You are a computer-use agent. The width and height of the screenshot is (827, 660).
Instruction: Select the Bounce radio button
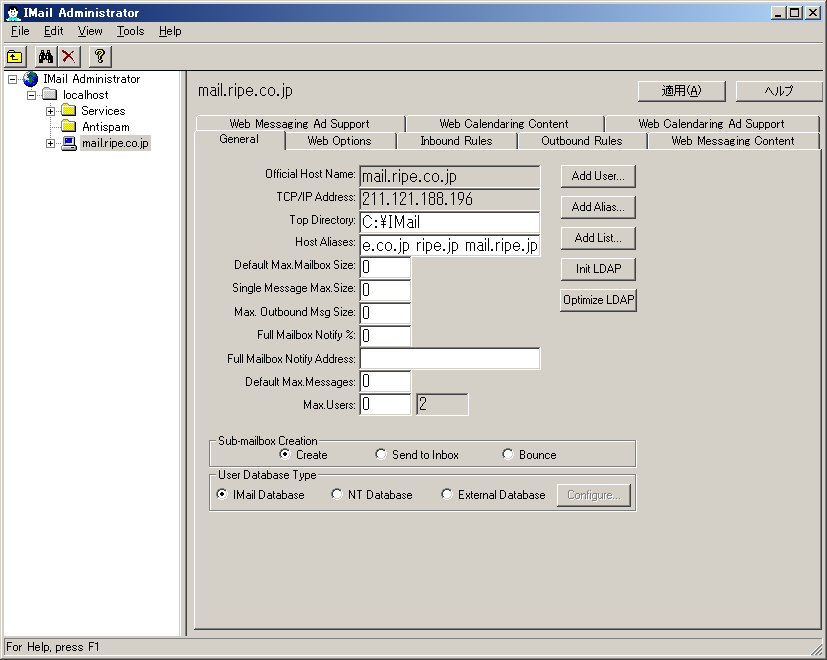(x=508, y=454)
